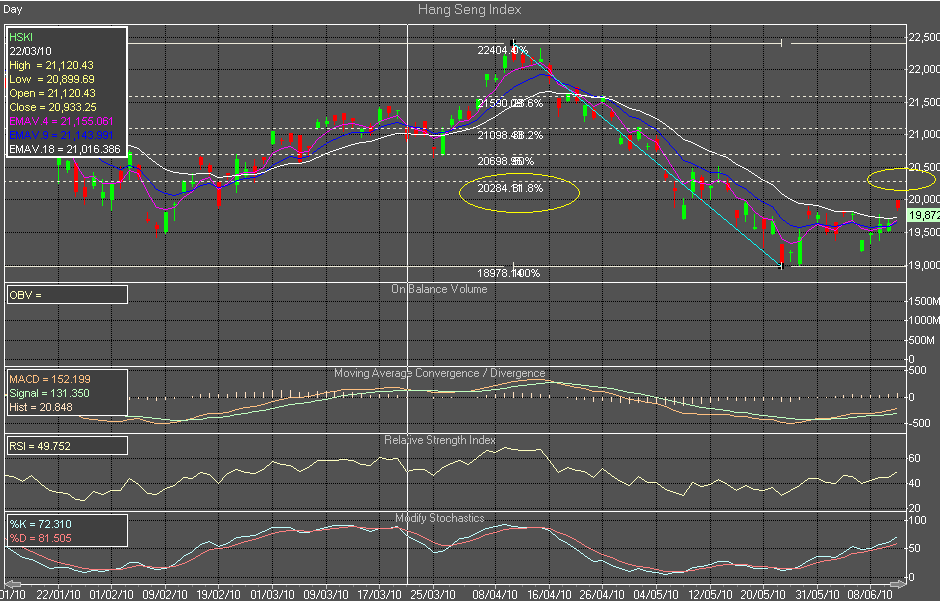Click the "Relative Strength Index" panel title
This screenshot has height=601, width=940.
tap(439, 440)
